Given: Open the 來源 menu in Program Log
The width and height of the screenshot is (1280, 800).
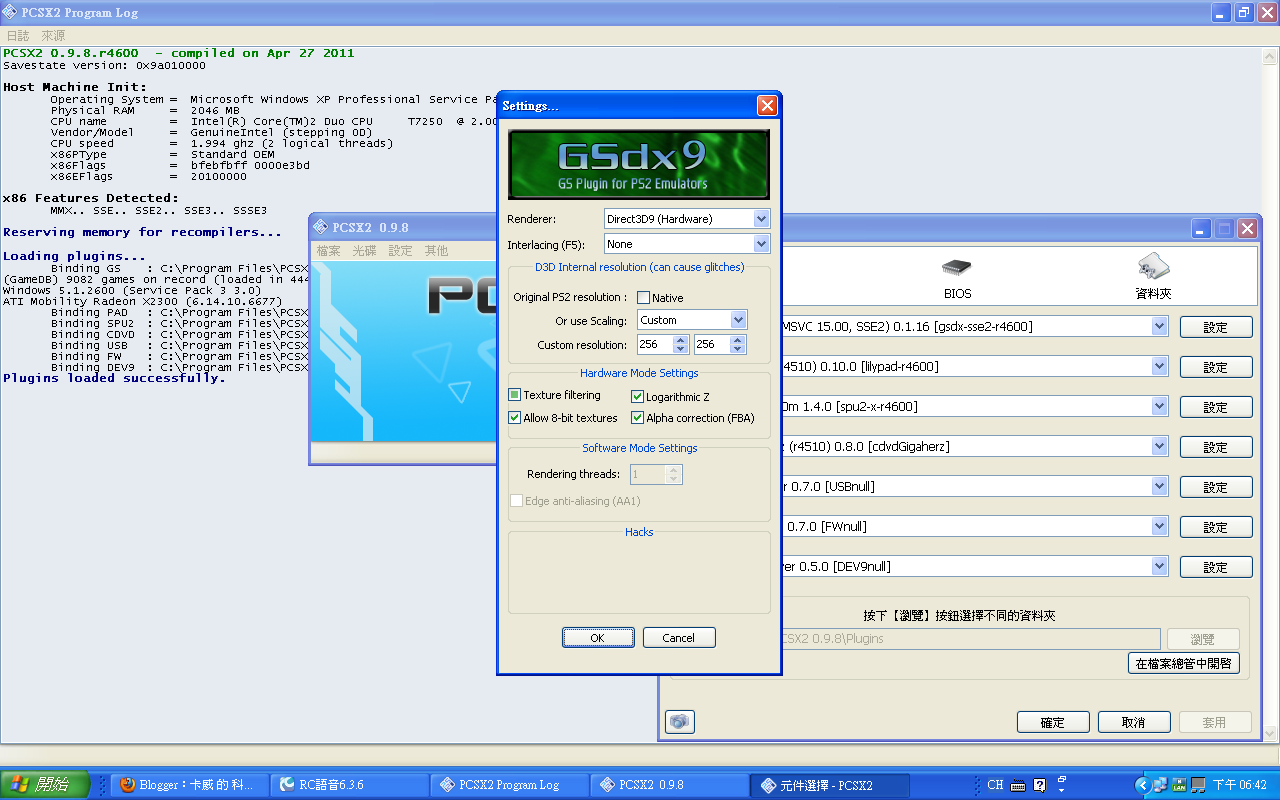Looking at the screenshot, I should [x=53, y=36].
